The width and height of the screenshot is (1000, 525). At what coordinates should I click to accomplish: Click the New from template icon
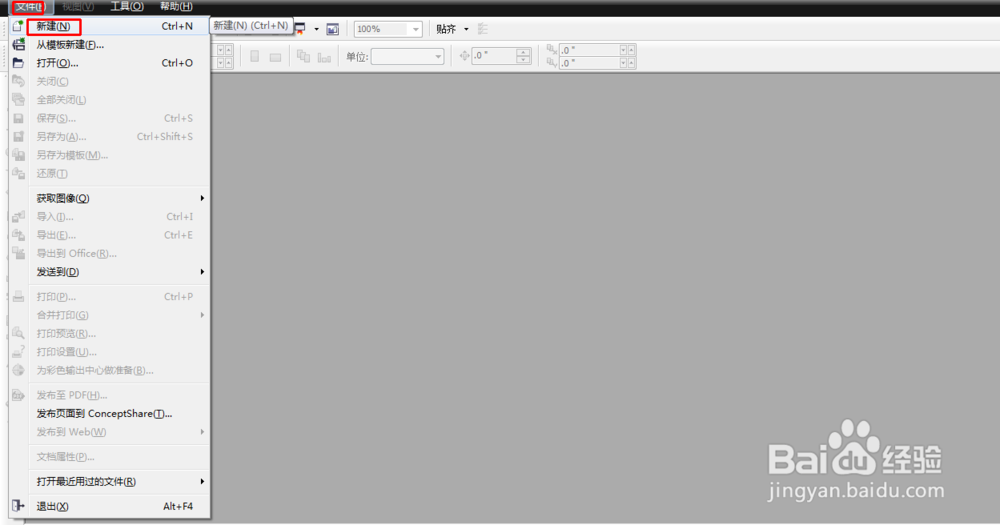coord(18,45)
